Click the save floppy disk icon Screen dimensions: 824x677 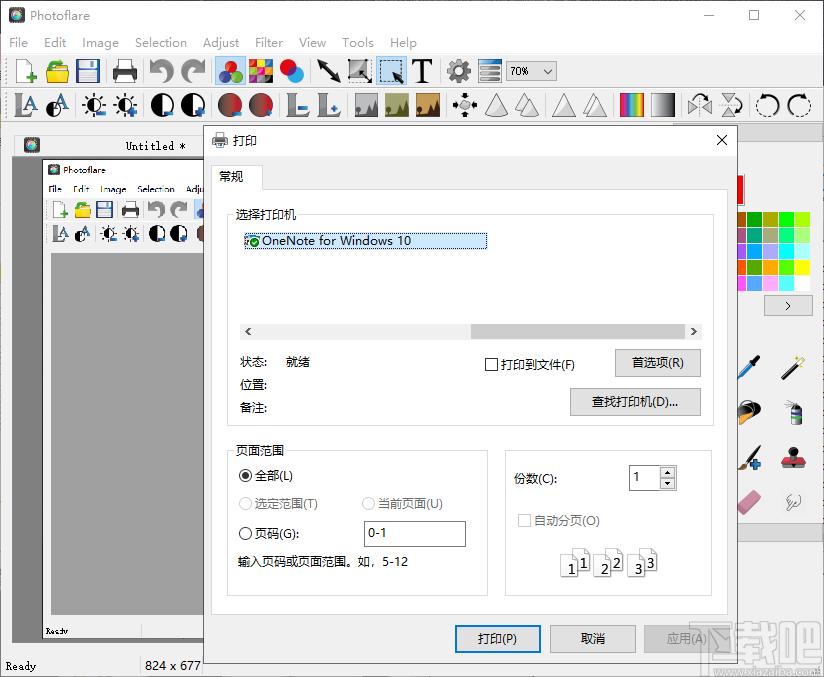pyautogui.click(x=88, y=71)
